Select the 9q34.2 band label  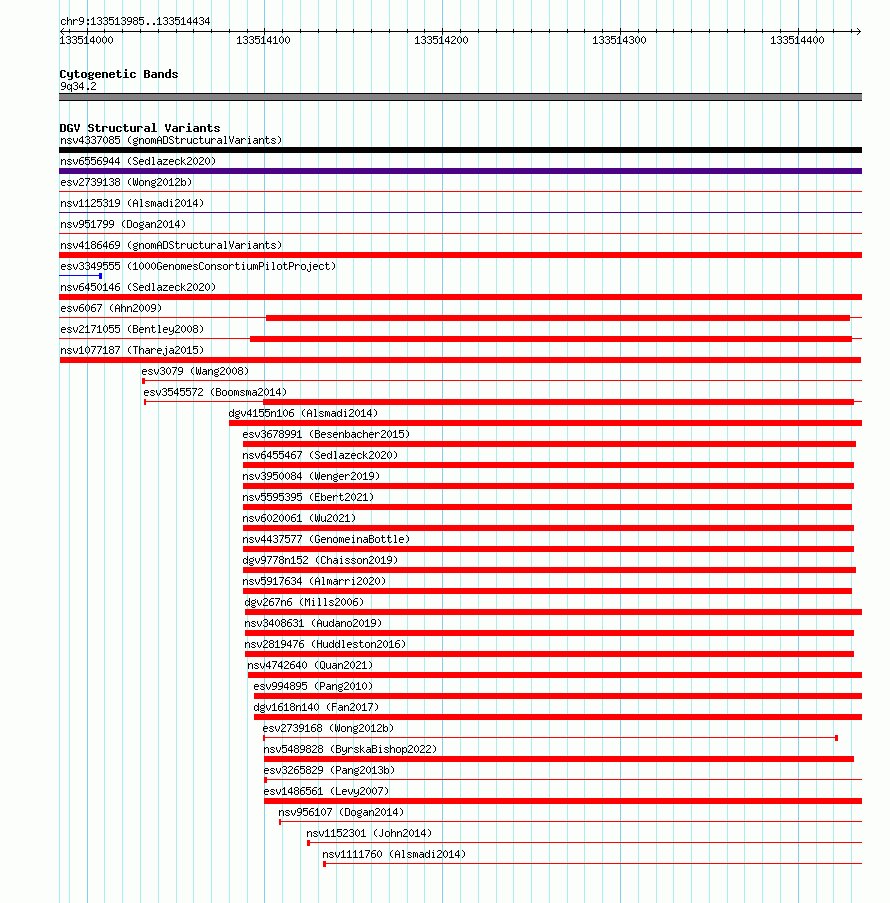pos(78,87)
